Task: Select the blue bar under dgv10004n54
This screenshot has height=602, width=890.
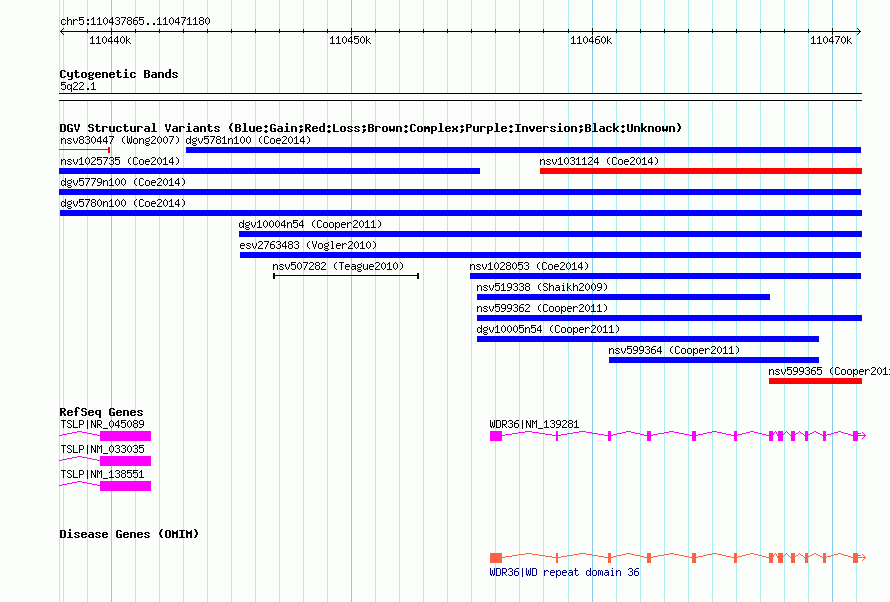Action: tap(551, 234)
